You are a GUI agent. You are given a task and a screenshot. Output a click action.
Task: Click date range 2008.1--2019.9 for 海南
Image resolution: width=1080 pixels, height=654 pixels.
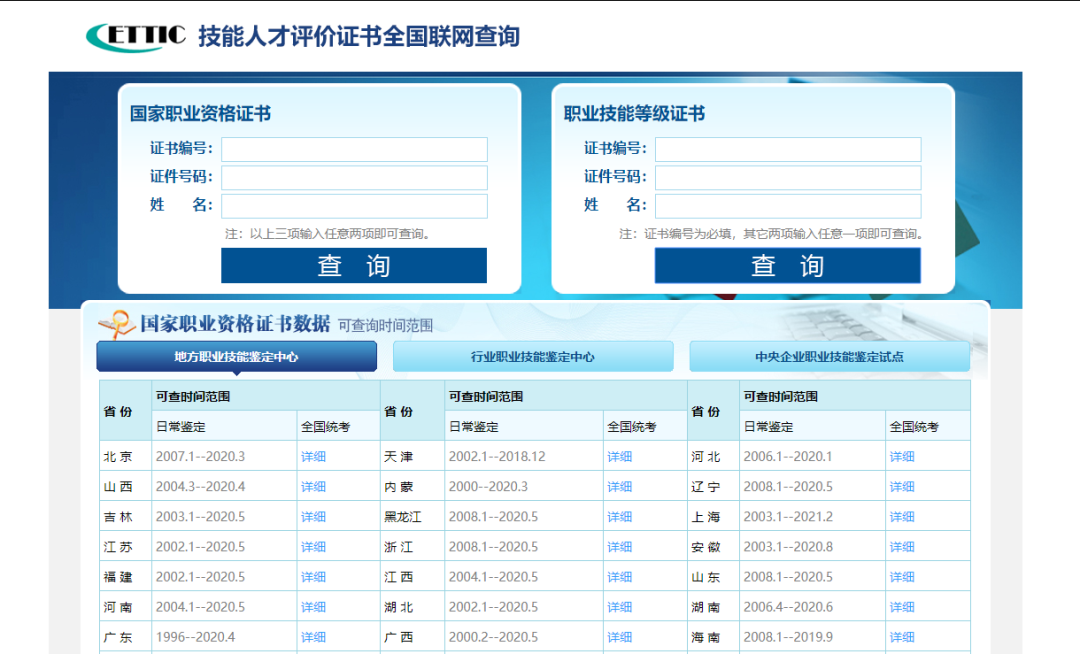click(788, 637)
